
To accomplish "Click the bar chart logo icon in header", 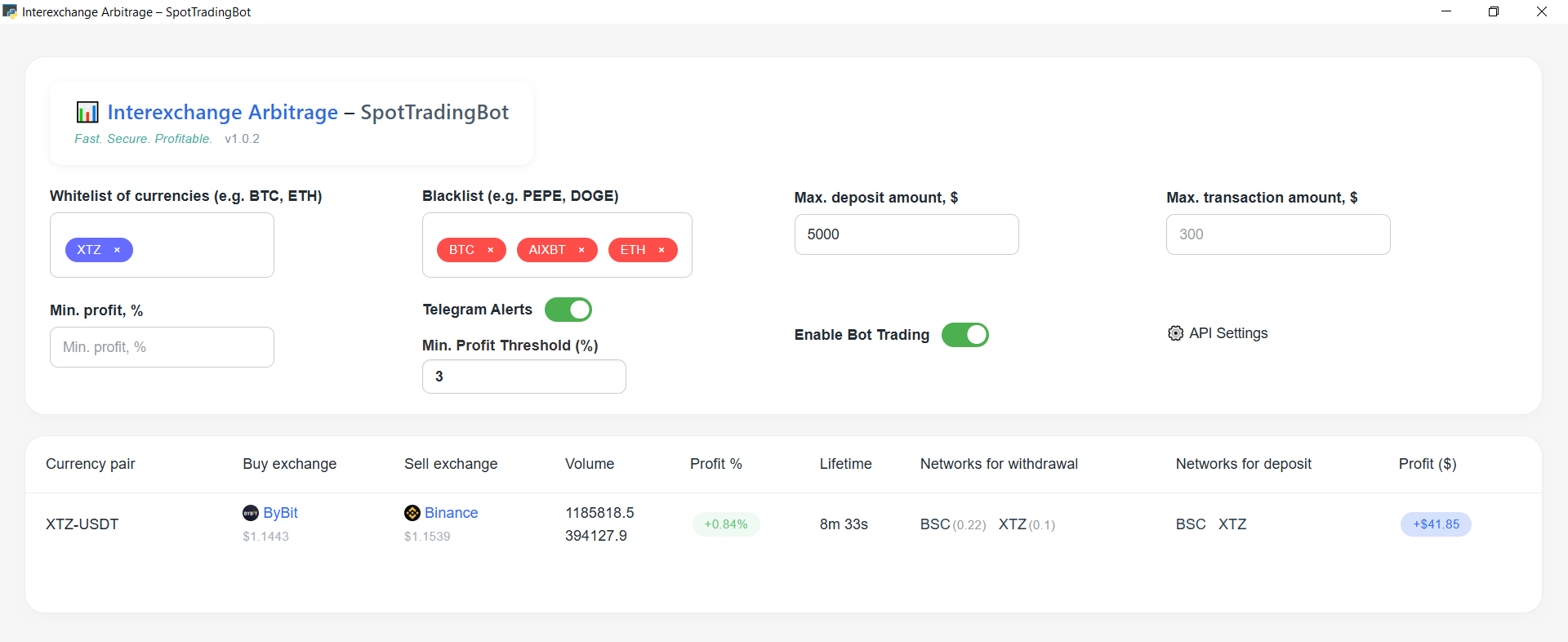I will pyautogui.click(x=87, y=112).
